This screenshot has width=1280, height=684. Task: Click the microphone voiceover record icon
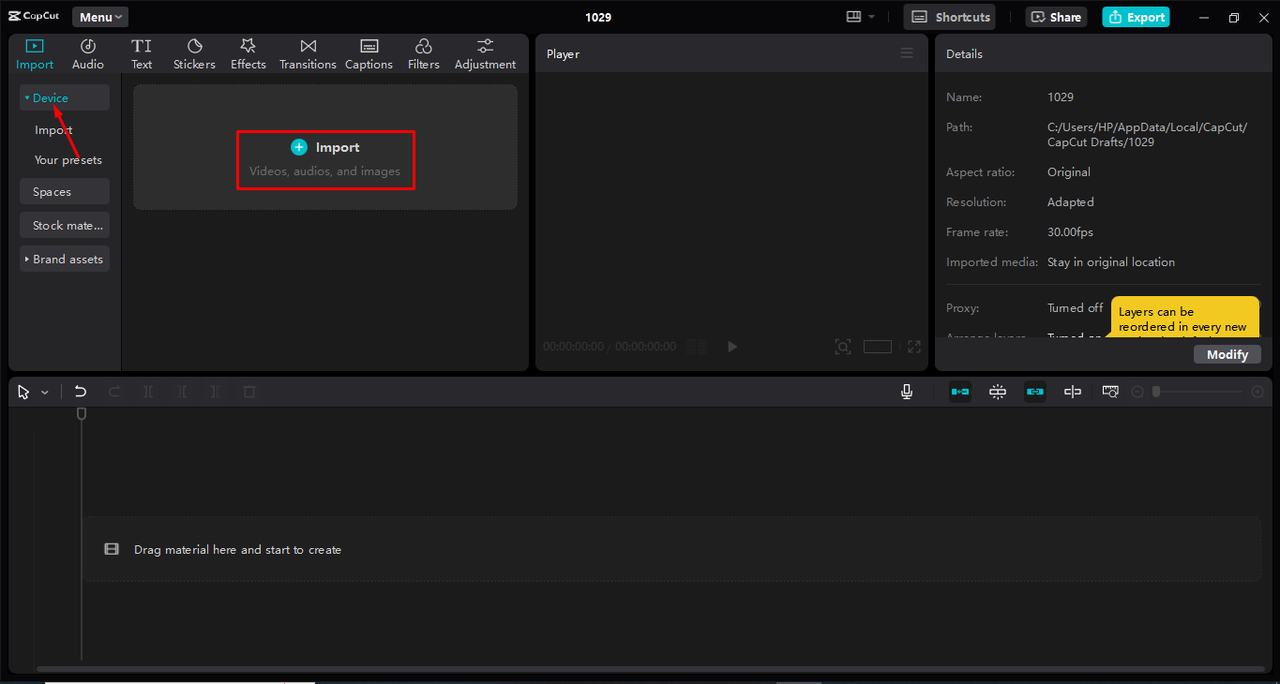907,392
